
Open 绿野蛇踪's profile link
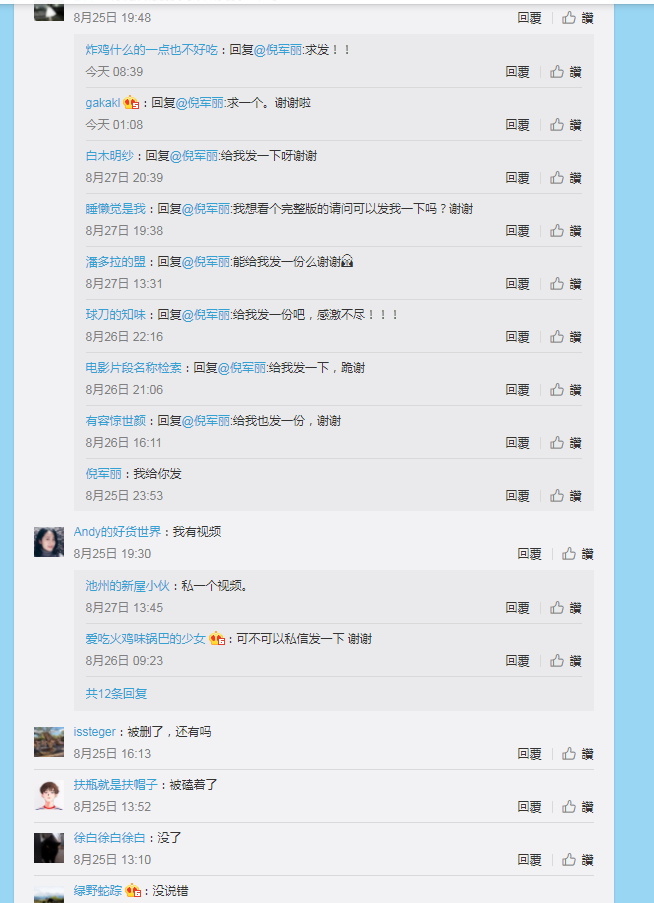[98, 891]
